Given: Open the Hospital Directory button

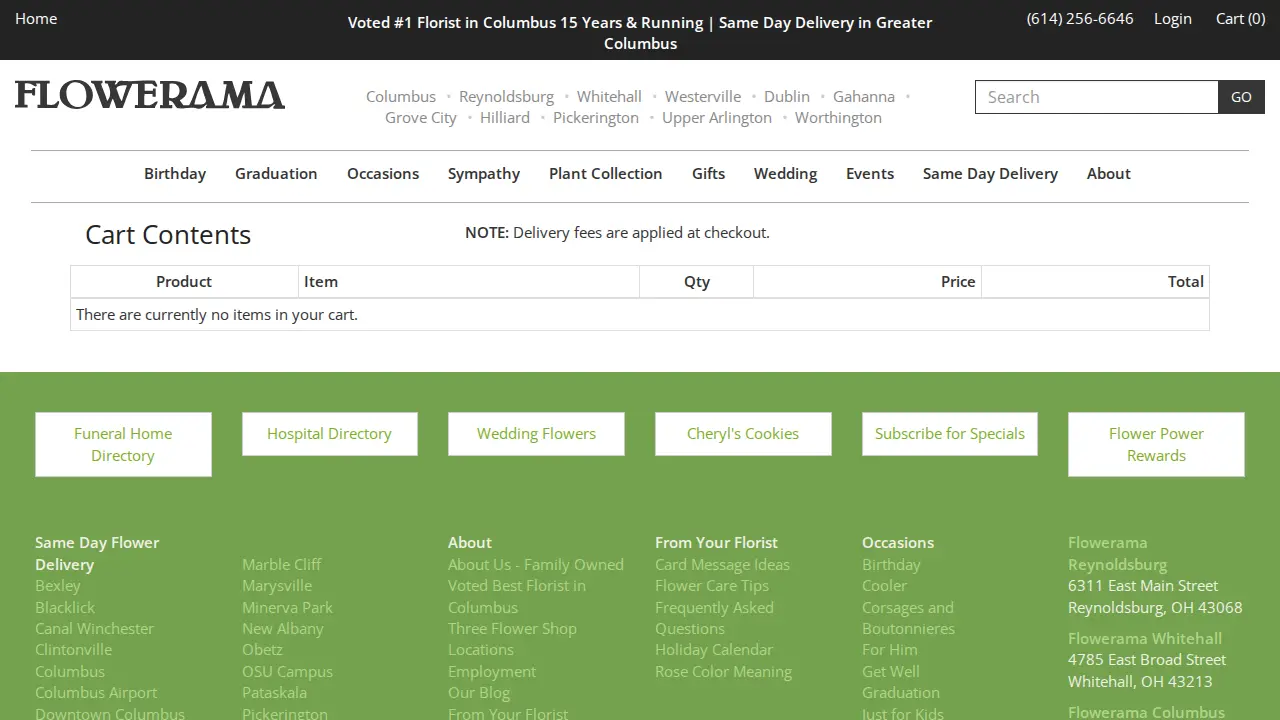Looking at the screenshot, I should (329, 434).
